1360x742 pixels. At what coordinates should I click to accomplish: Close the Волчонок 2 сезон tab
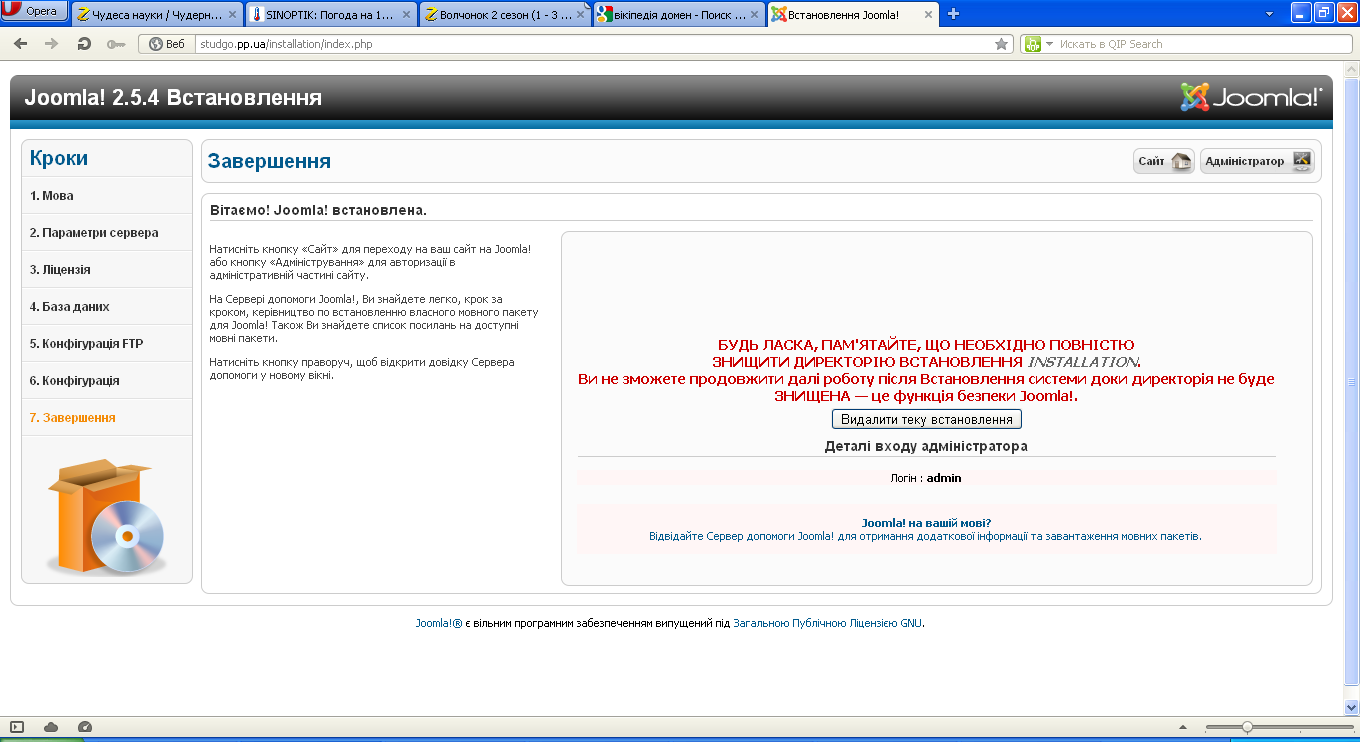click(579, 15)
